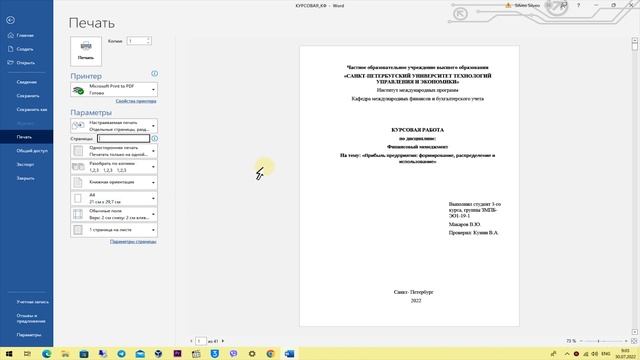
Task: Open Настраиваемая печать page range dropdown
Action: point(114,126)
